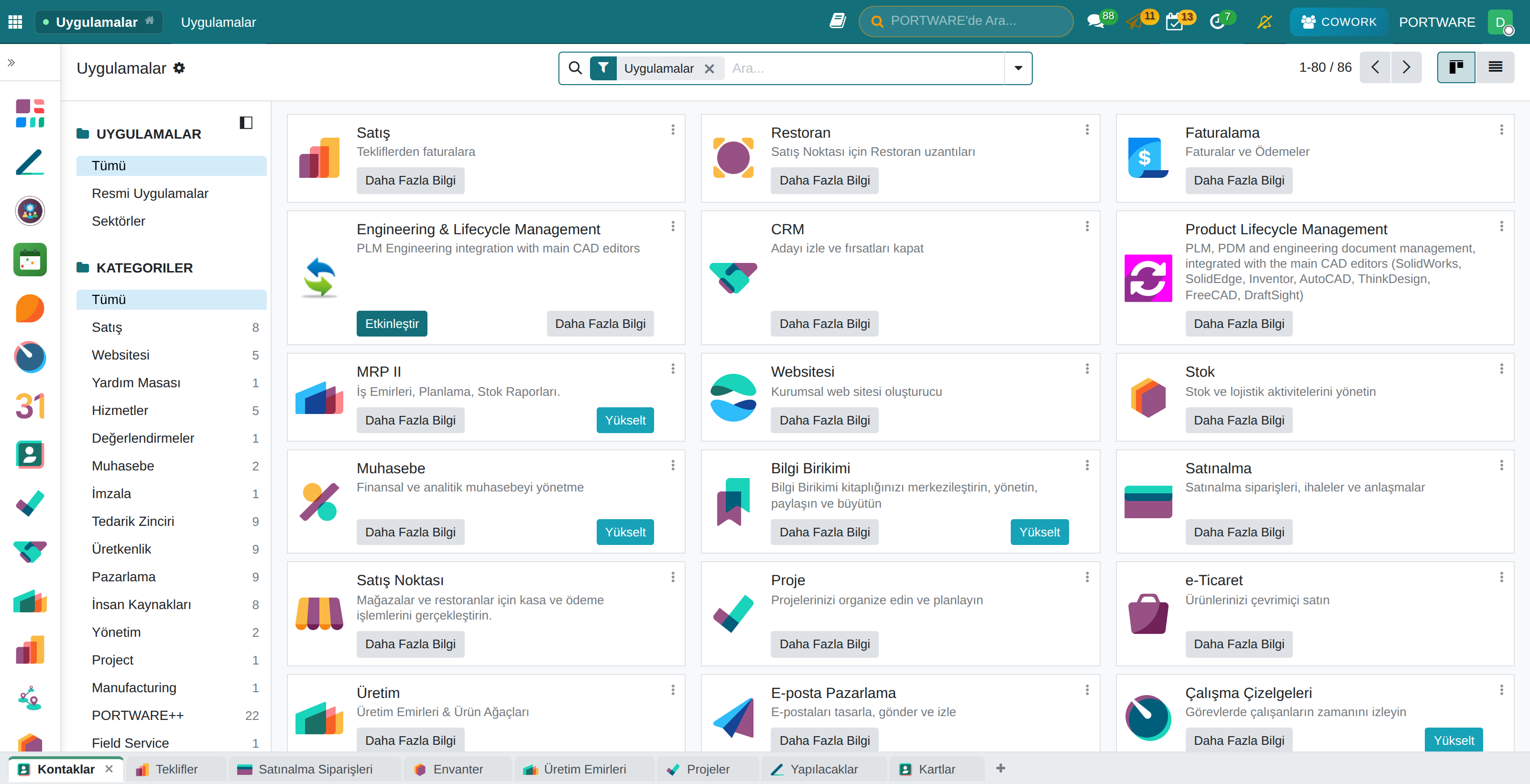Switch to list view
The image size is (1530, 784).
click(1495, 68)
